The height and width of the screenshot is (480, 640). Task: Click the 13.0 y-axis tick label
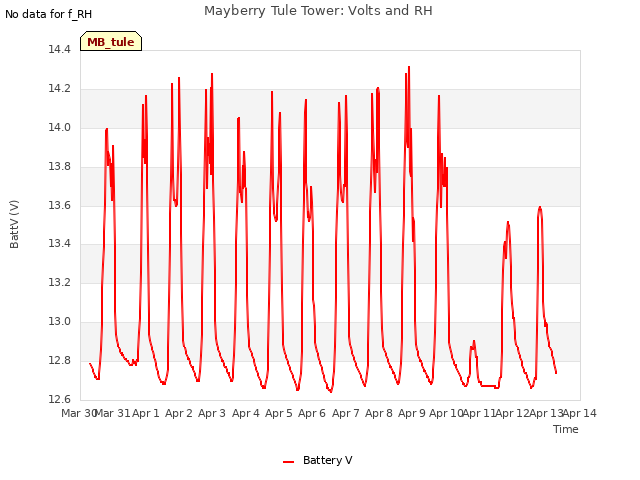coord(59,322)
